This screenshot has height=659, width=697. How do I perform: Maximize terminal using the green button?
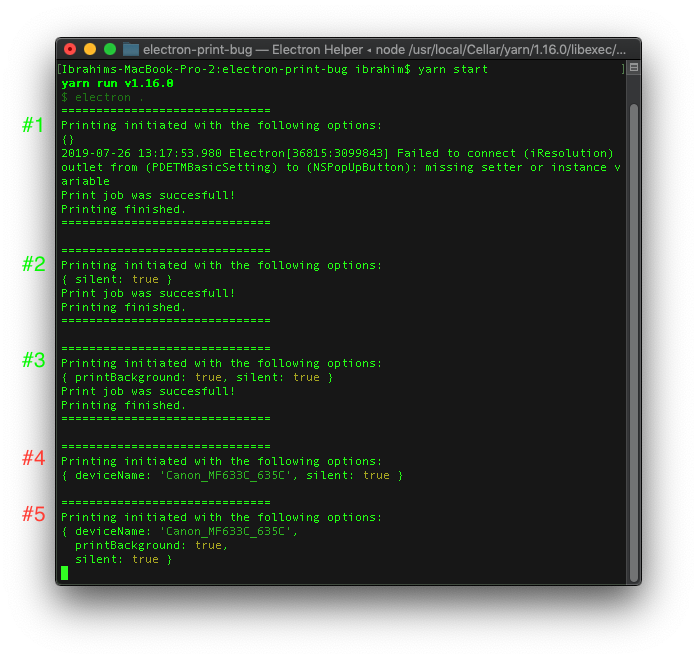[x=110, y=49]
